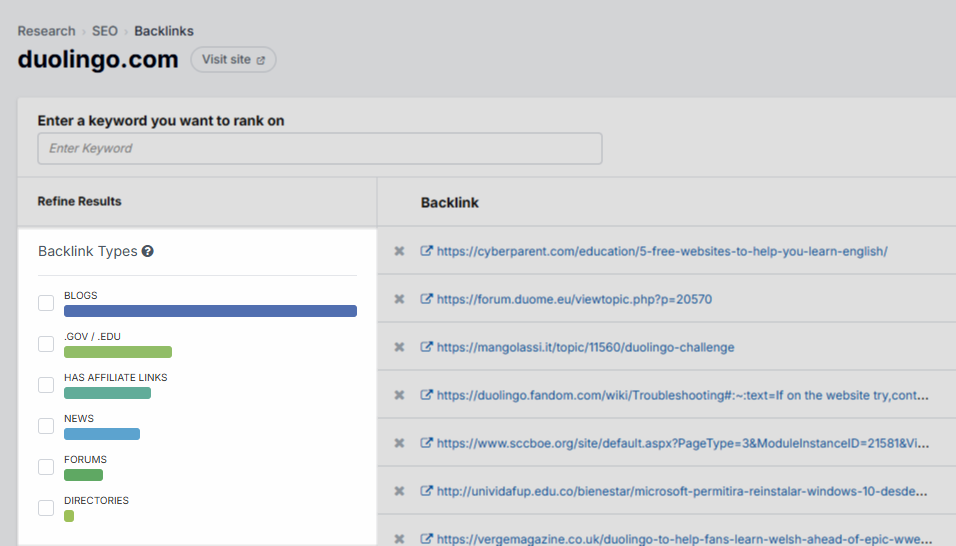Remove the cyberparent.com backlink with X icon
Image resolution: width=956 pixels, height=546 pixels.
(399, 251)
